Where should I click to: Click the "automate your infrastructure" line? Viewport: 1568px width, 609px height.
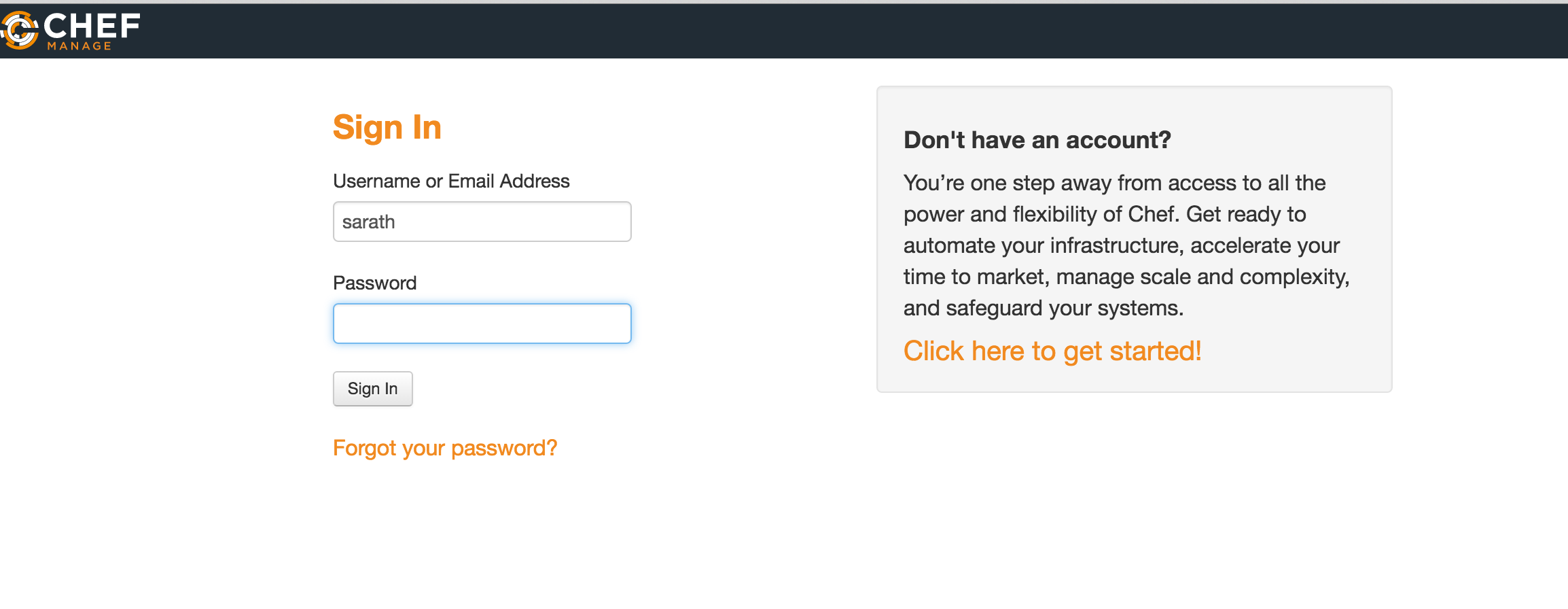coord(1121,245)
